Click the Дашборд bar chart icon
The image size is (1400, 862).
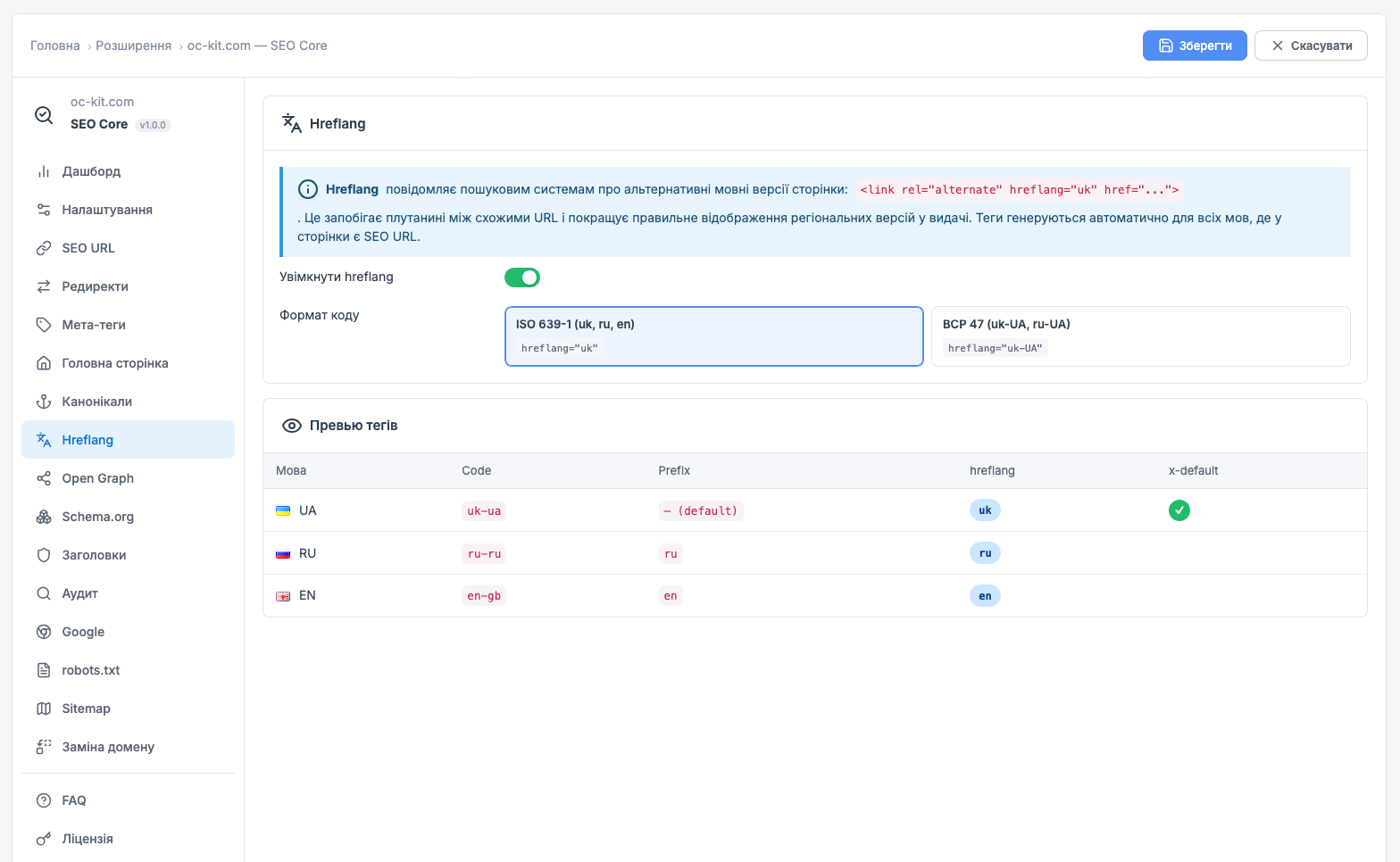44,171
